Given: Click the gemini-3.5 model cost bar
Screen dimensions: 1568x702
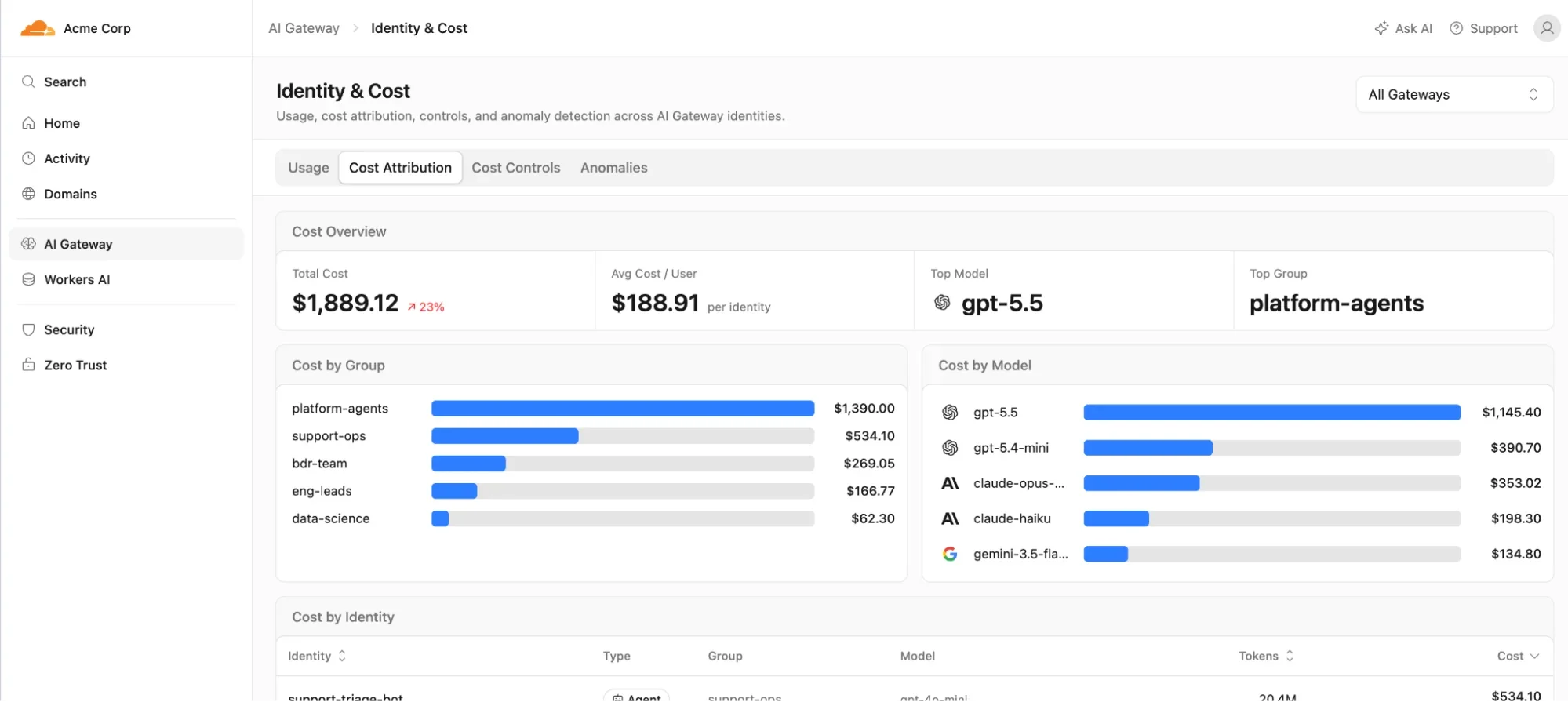Looking at the screenshot, I should click(x=1271, y=554).
